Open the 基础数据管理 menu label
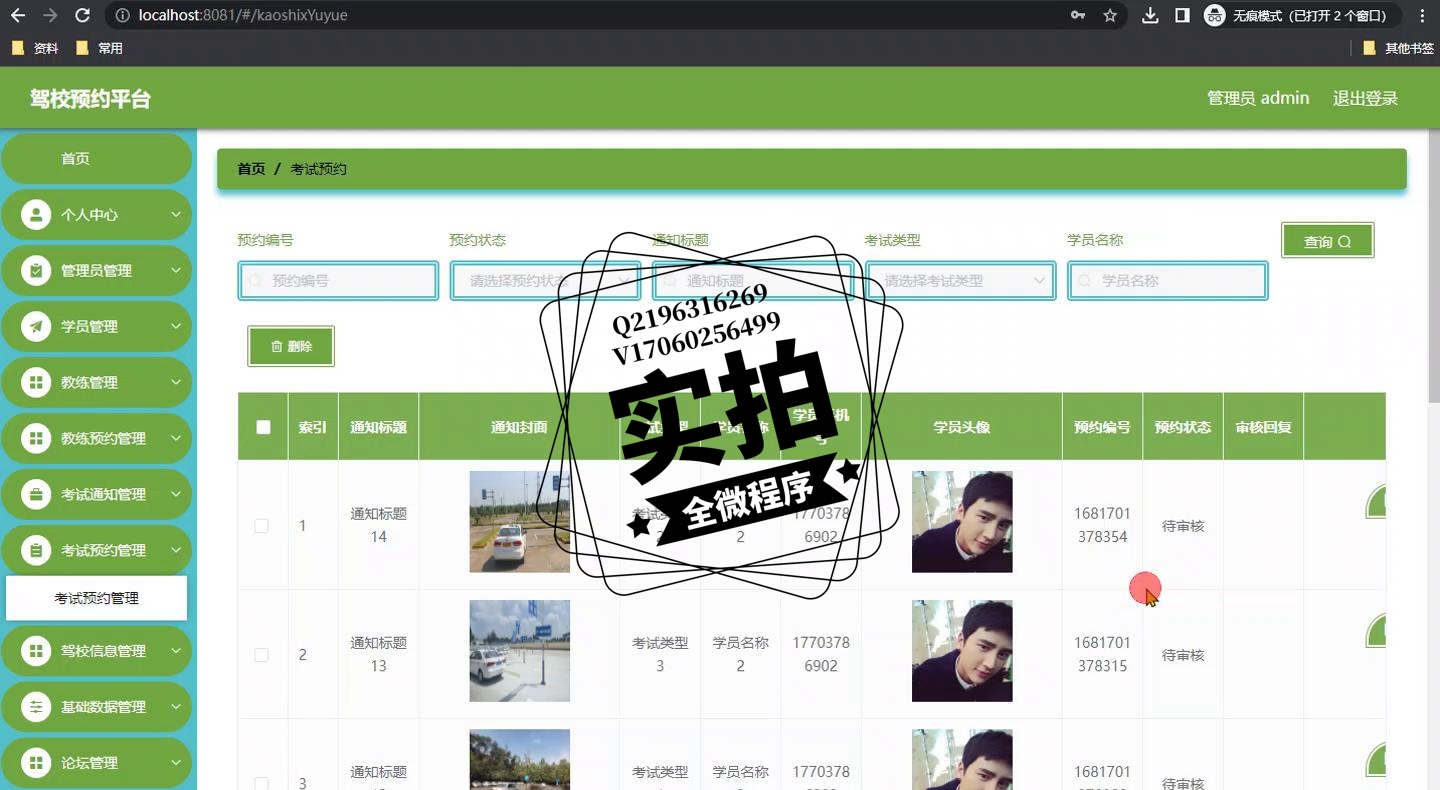This screenshot has width=1440, height=790. (x=103, y=707)
